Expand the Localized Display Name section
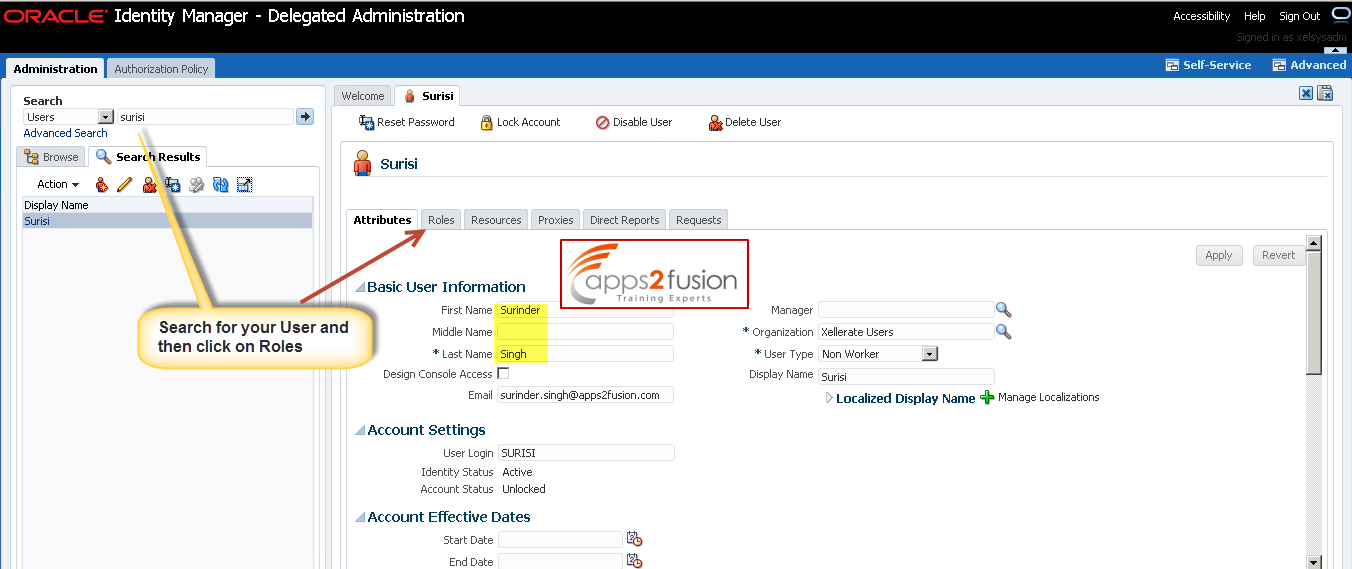The image size is (1352, 569). [x=829, y=398]
